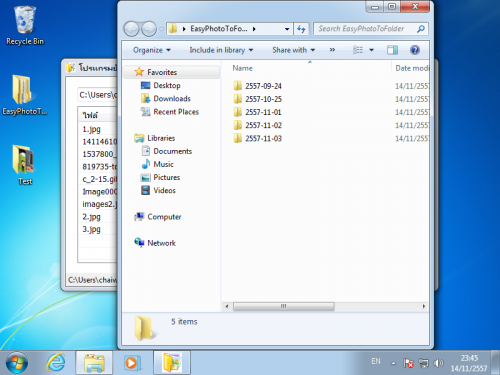
Task: Sort by Date modified column header
Action: [x=412, y=68]
